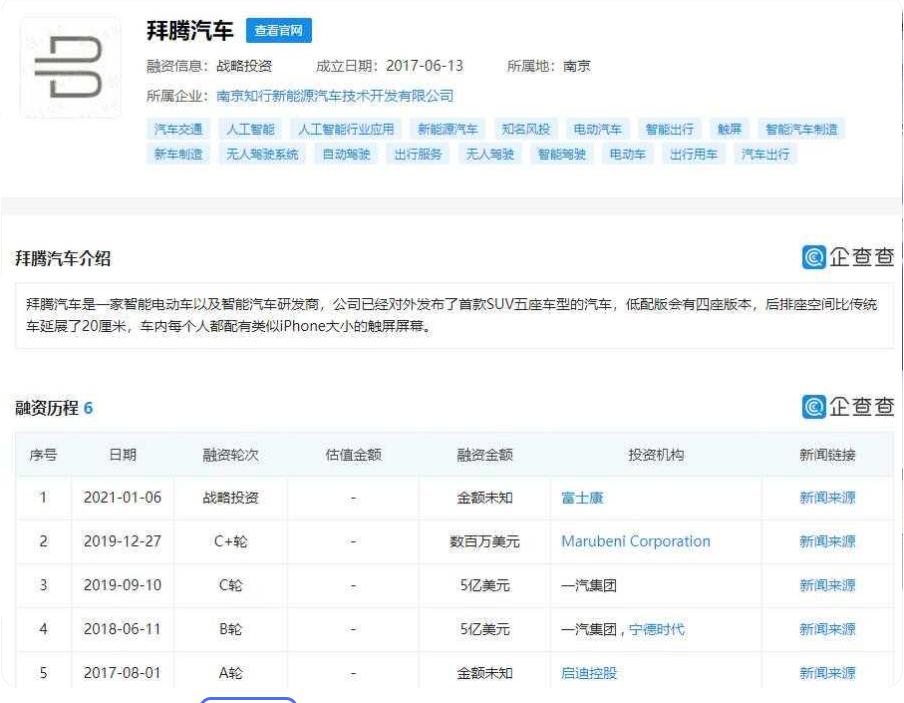Select the 智能出行 tag
This screenshot has height=703, width=904.
[x=669, y=129]
